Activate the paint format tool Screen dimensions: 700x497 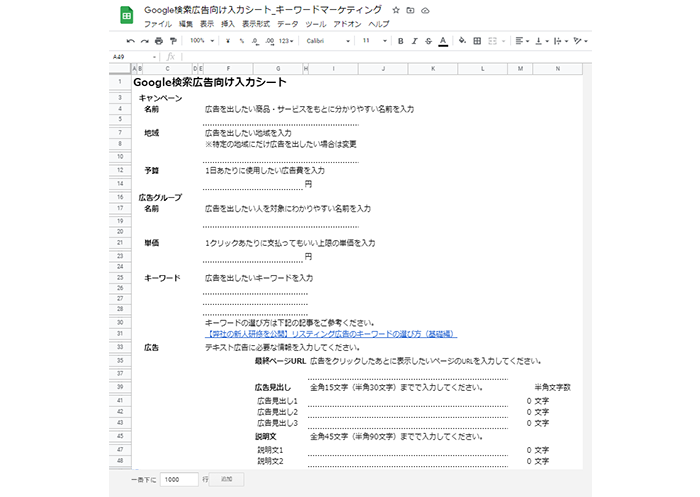coord(173,41)
